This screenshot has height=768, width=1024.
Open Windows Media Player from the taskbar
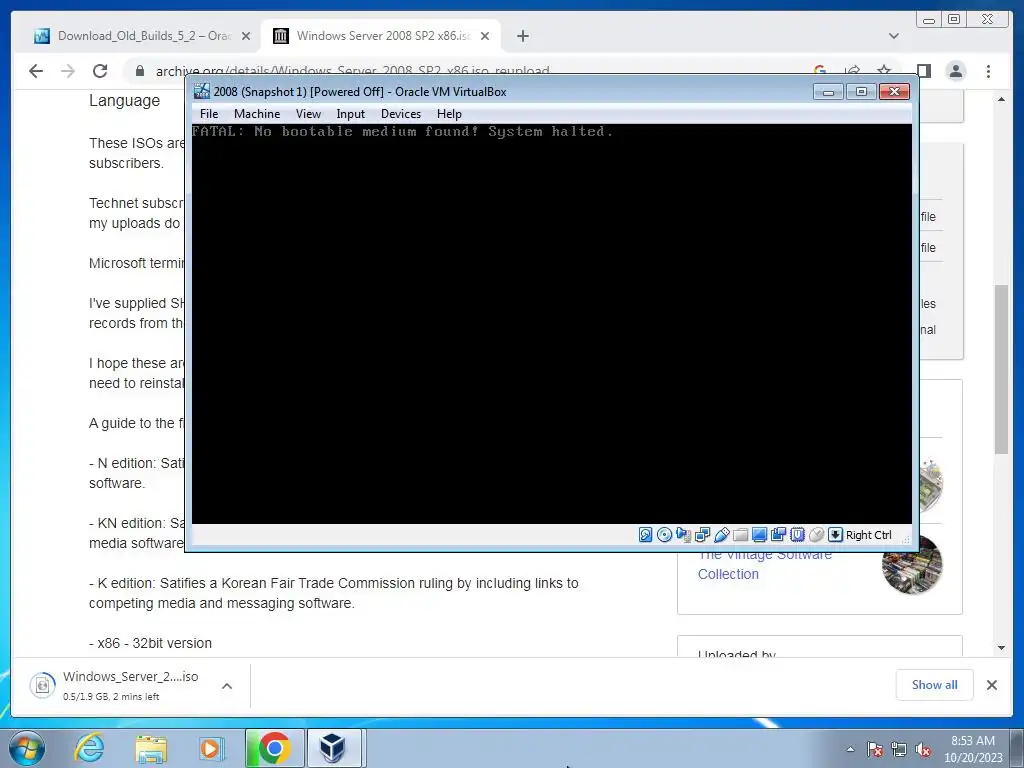point(211,748)
